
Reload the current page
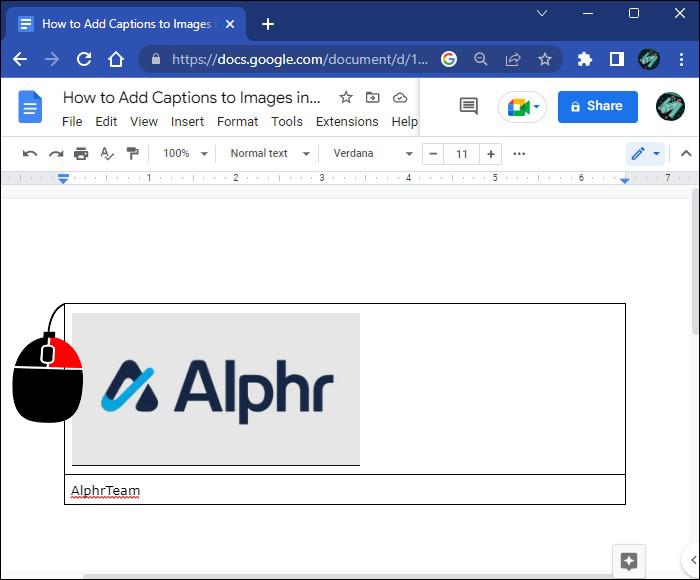click(x=84, y=59)
